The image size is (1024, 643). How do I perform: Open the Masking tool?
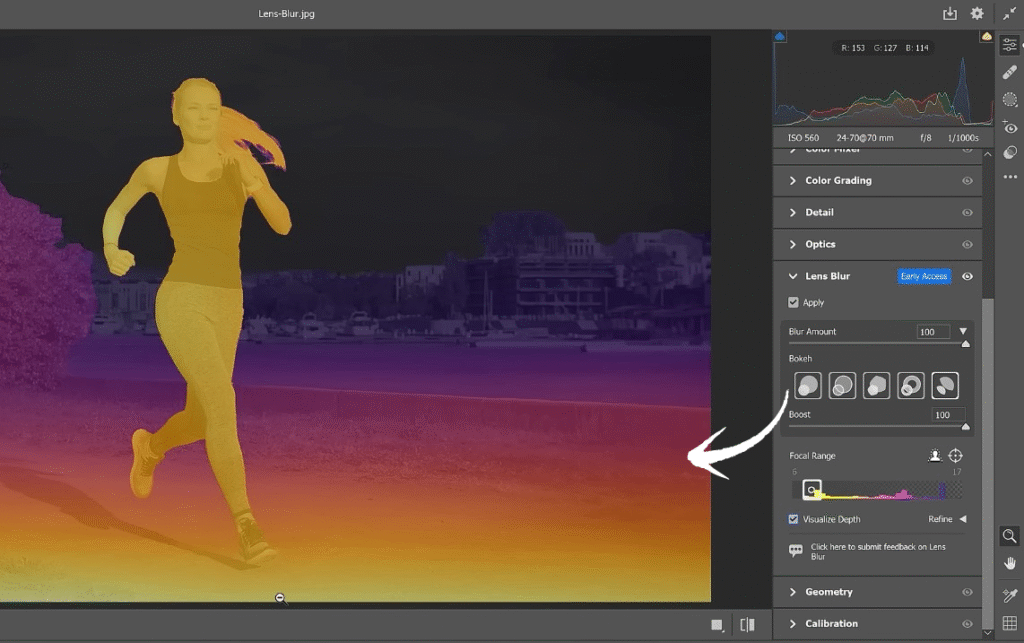click(1010, 100)
